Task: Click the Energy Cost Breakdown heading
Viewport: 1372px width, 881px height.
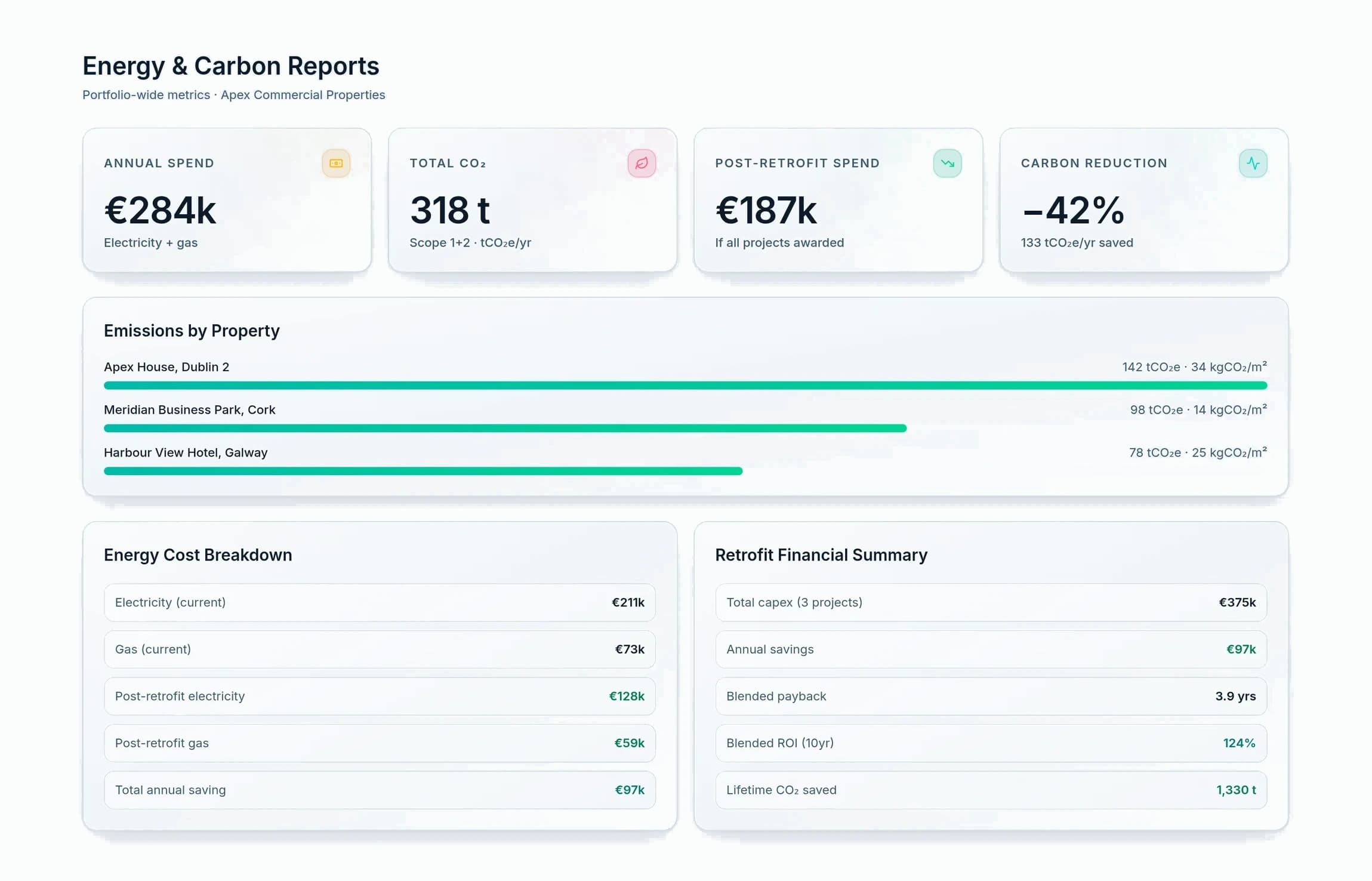Action: [x=198, y=555]
